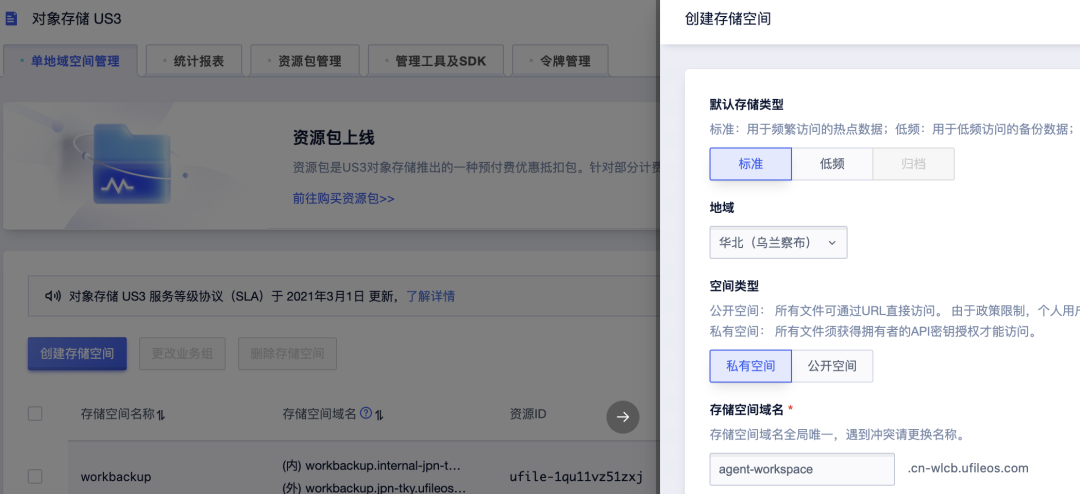Select 标准 storage type
This screenshot has height=494, width=1080.
[750, 164]
